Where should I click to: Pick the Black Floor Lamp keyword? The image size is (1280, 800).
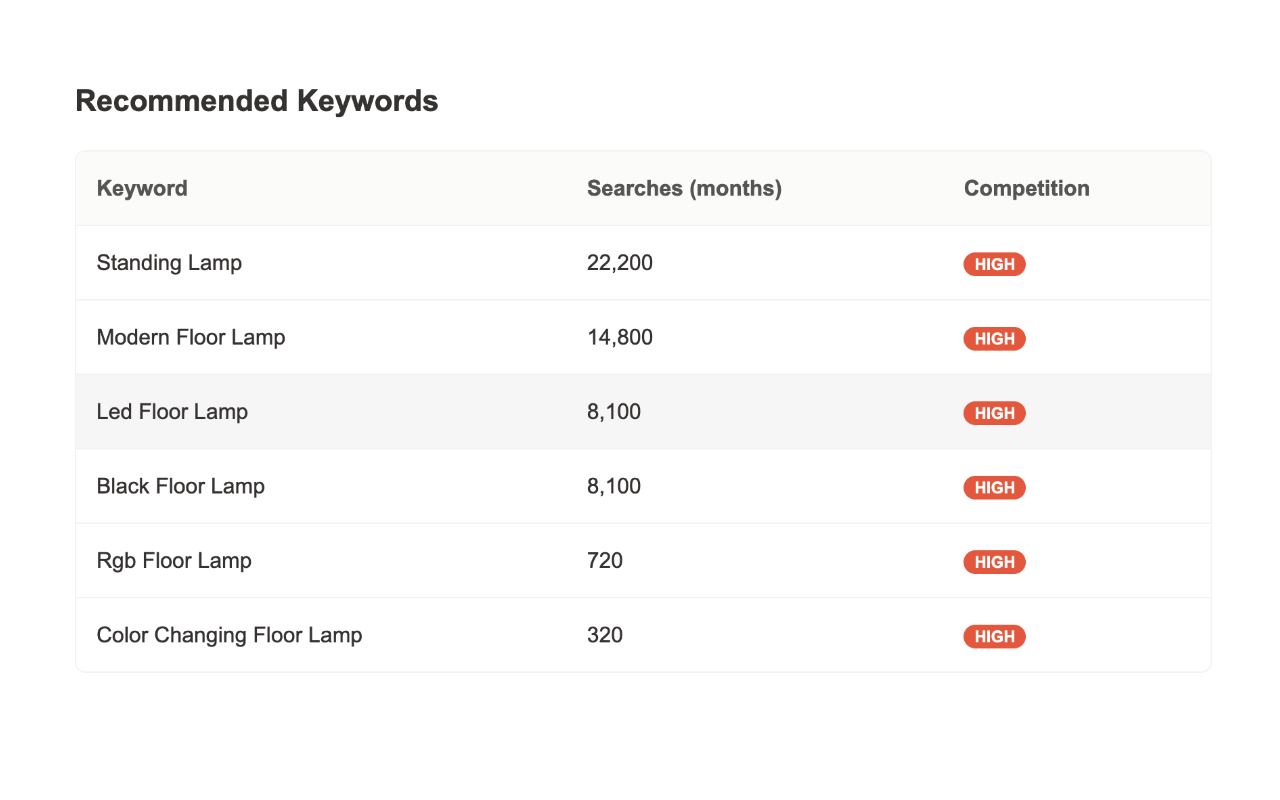coord(181,486)
